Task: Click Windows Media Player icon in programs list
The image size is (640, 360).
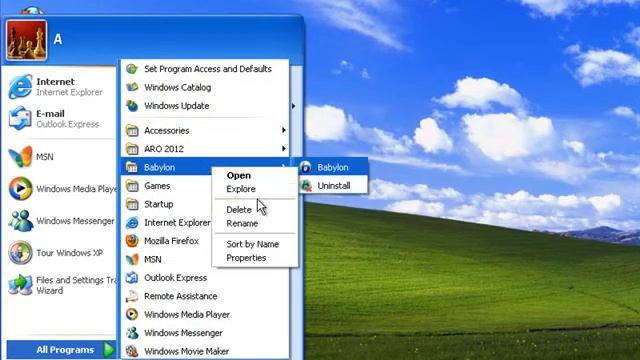Action: tap(132, 314)
